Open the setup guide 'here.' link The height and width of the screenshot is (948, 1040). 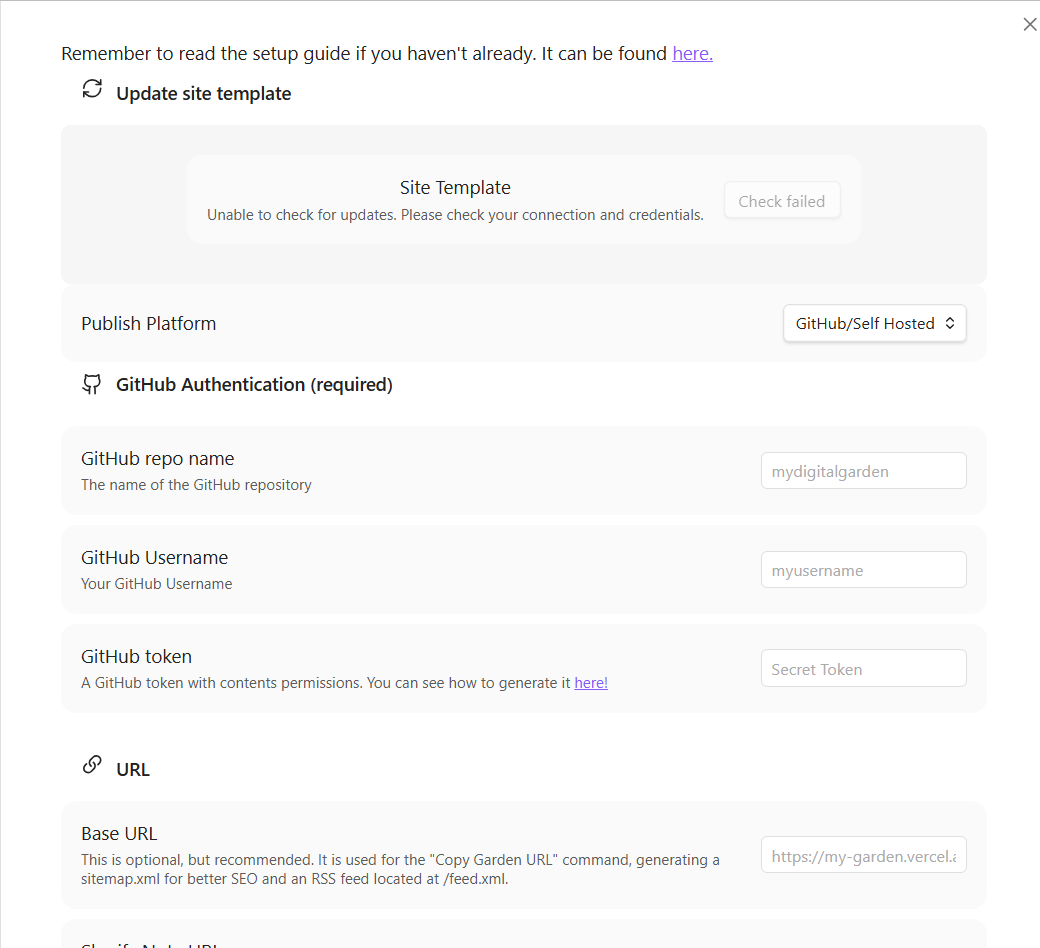click(692, 54)
